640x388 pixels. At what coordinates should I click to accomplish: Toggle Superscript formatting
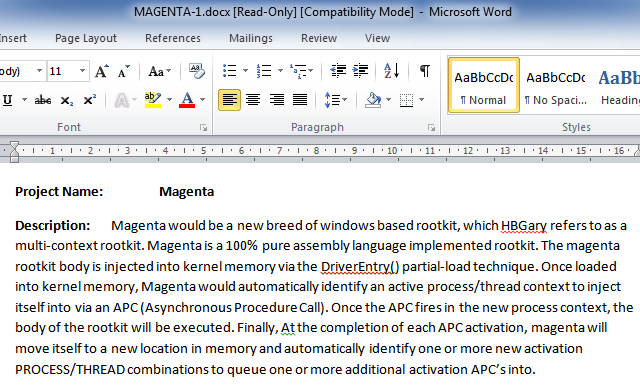point(89,100)
